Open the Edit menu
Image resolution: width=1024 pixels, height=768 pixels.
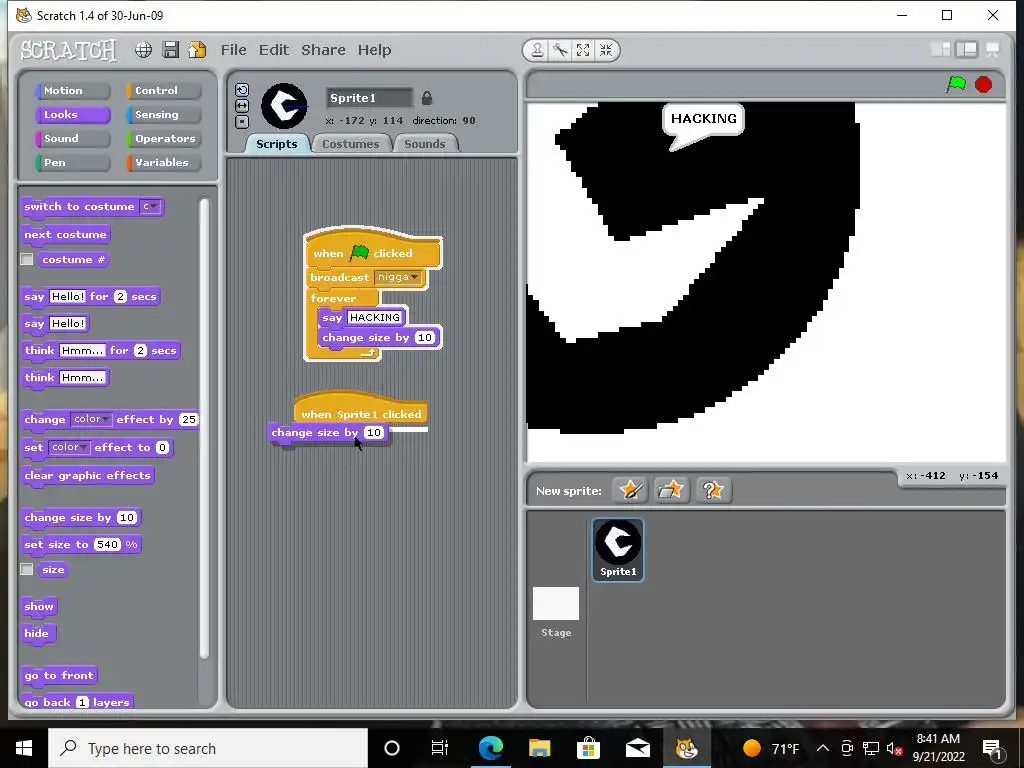click(274, 50)
